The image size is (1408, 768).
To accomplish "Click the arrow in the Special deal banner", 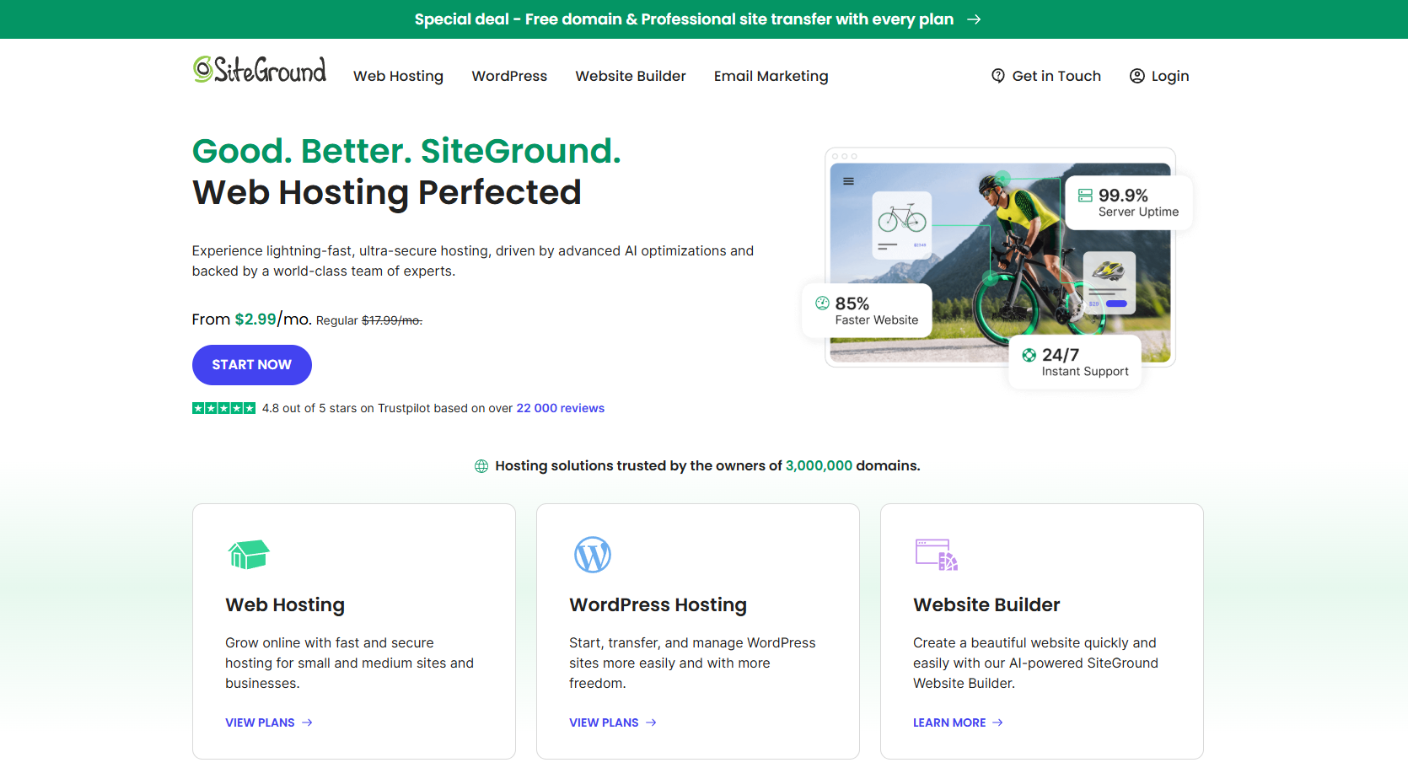I will click(x=974, y=19).
